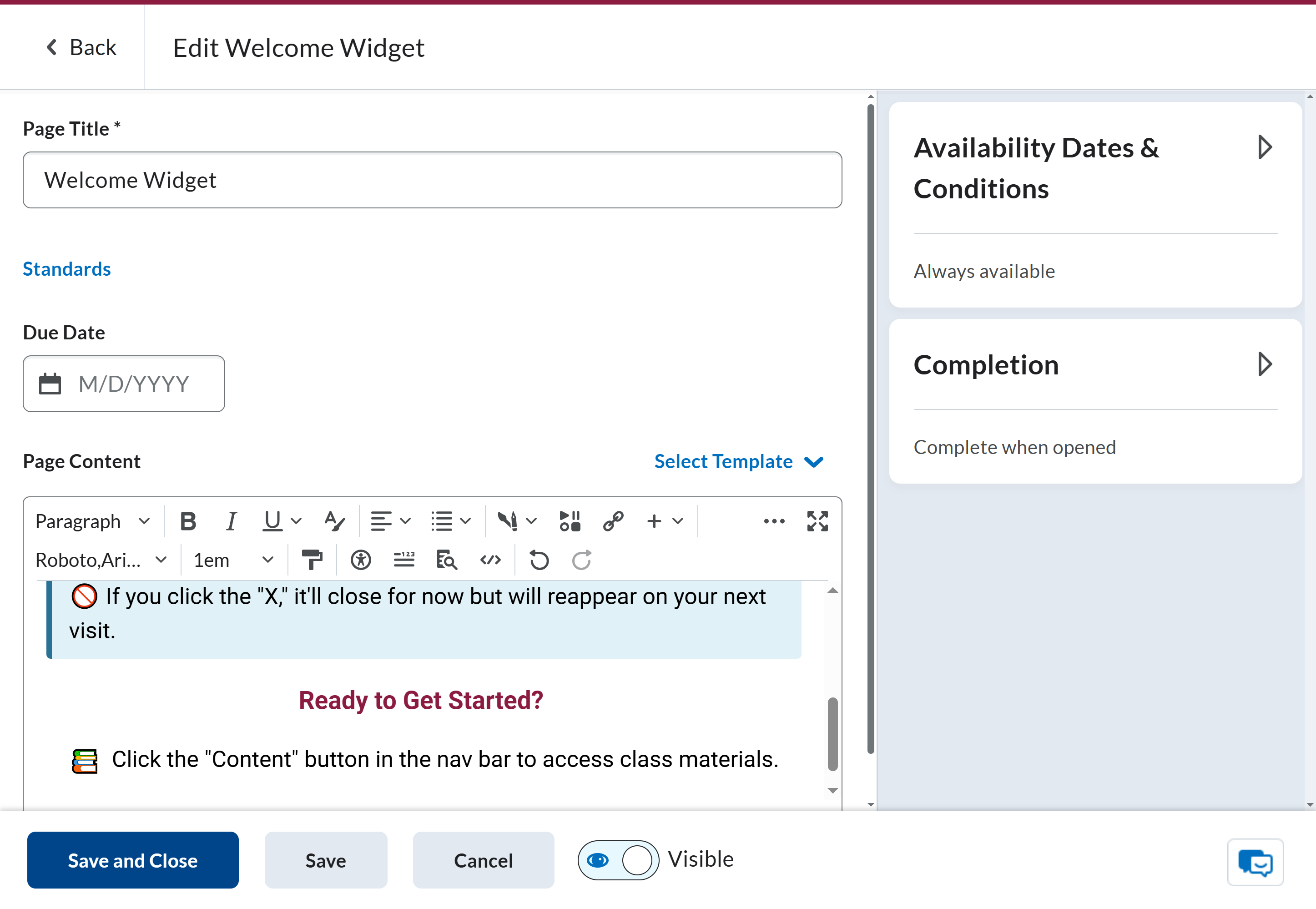Click the undo arrow icon

point(539,560)
